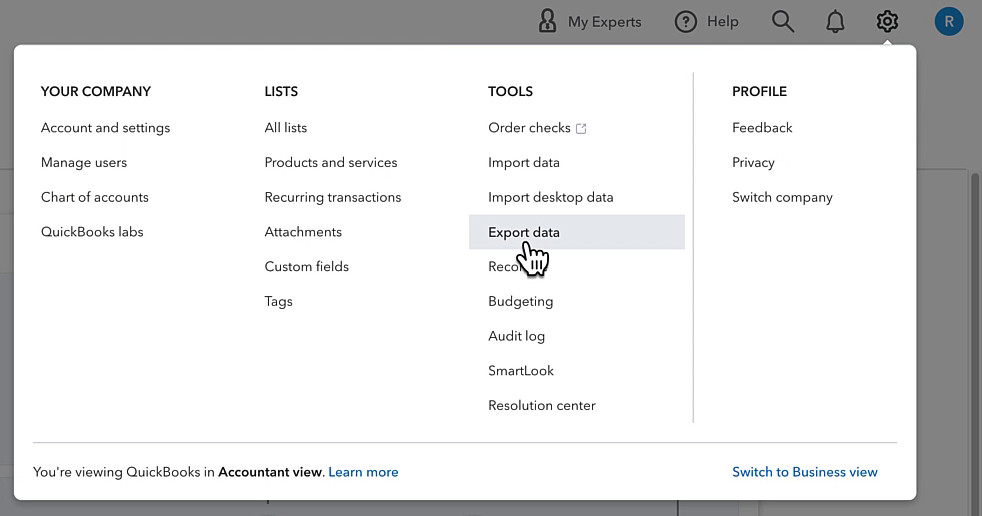The image size is (982, 516).
Task: Click the Learn more link
Action: pos(363,472)
